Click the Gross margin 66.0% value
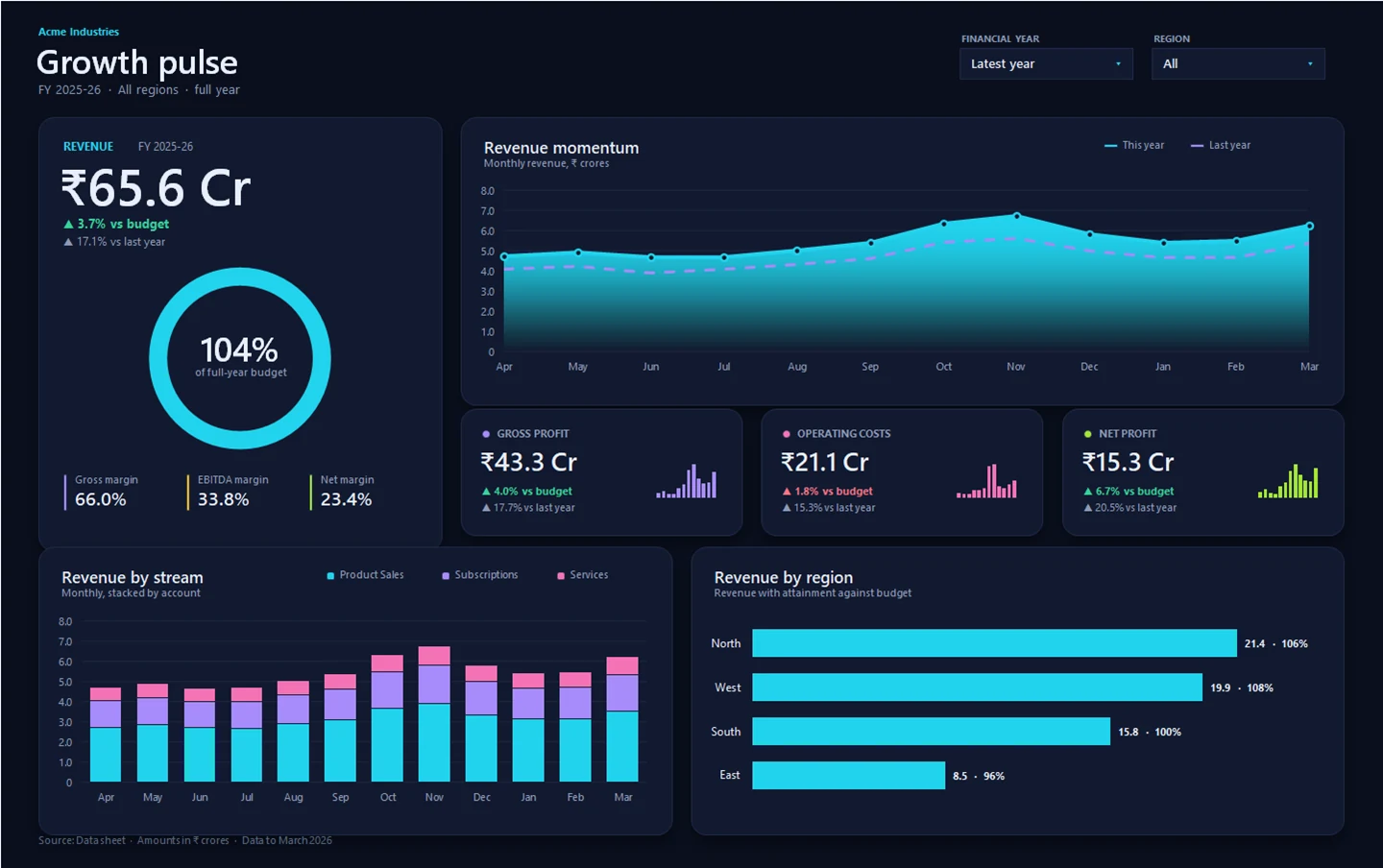 coord(101,499)
